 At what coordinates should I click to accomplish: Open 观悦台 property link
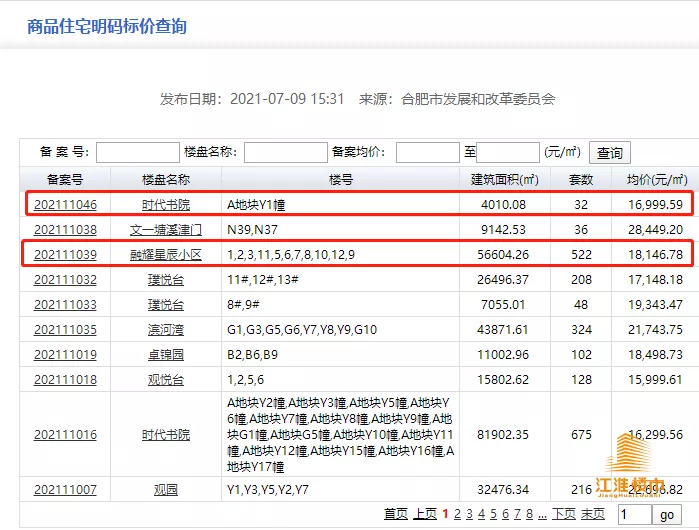[x=166, y=379]
